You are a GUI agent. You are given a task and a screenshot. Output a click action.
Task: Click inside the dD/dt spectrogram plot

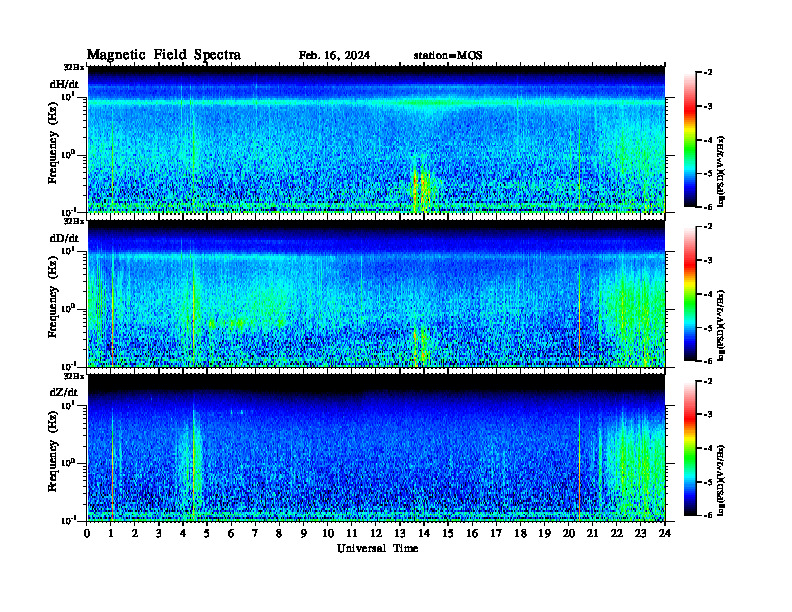[x=376, y=293]
